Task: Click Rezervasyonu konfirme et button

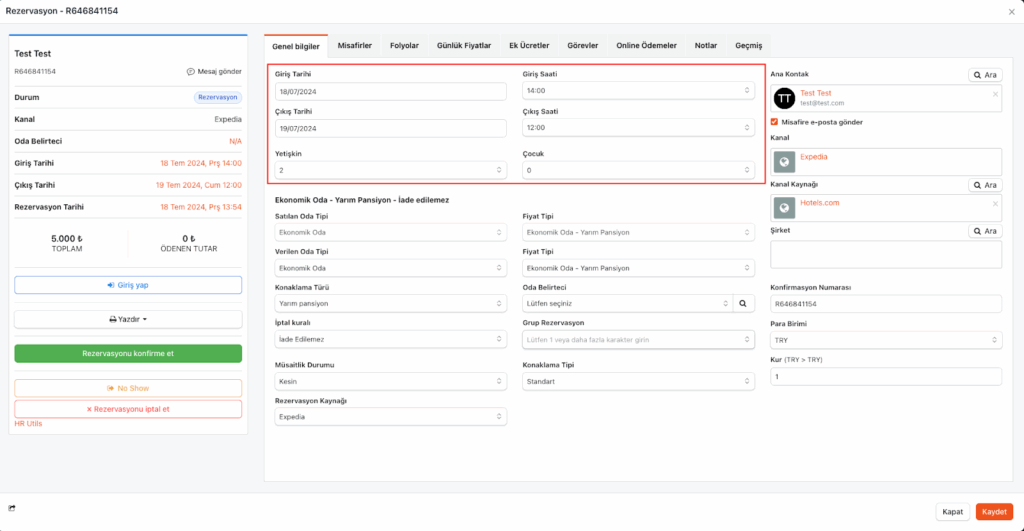Action: [x=128, y=354]
